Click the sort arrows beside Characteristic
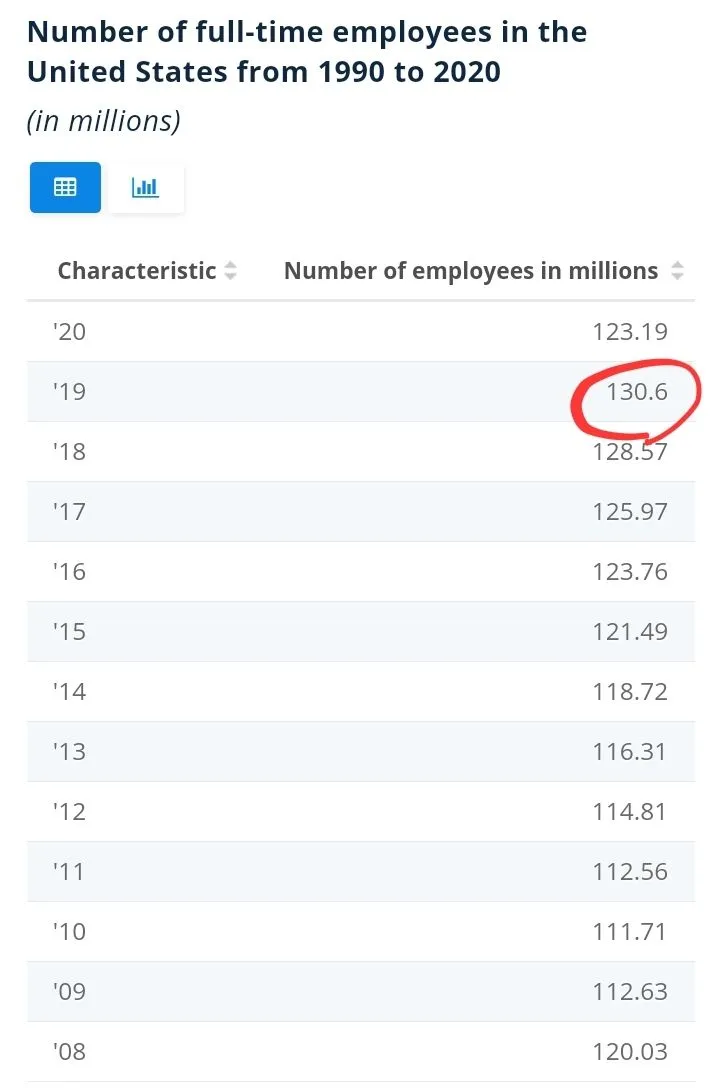The image size is (720, 1088). tap(231, 271)
